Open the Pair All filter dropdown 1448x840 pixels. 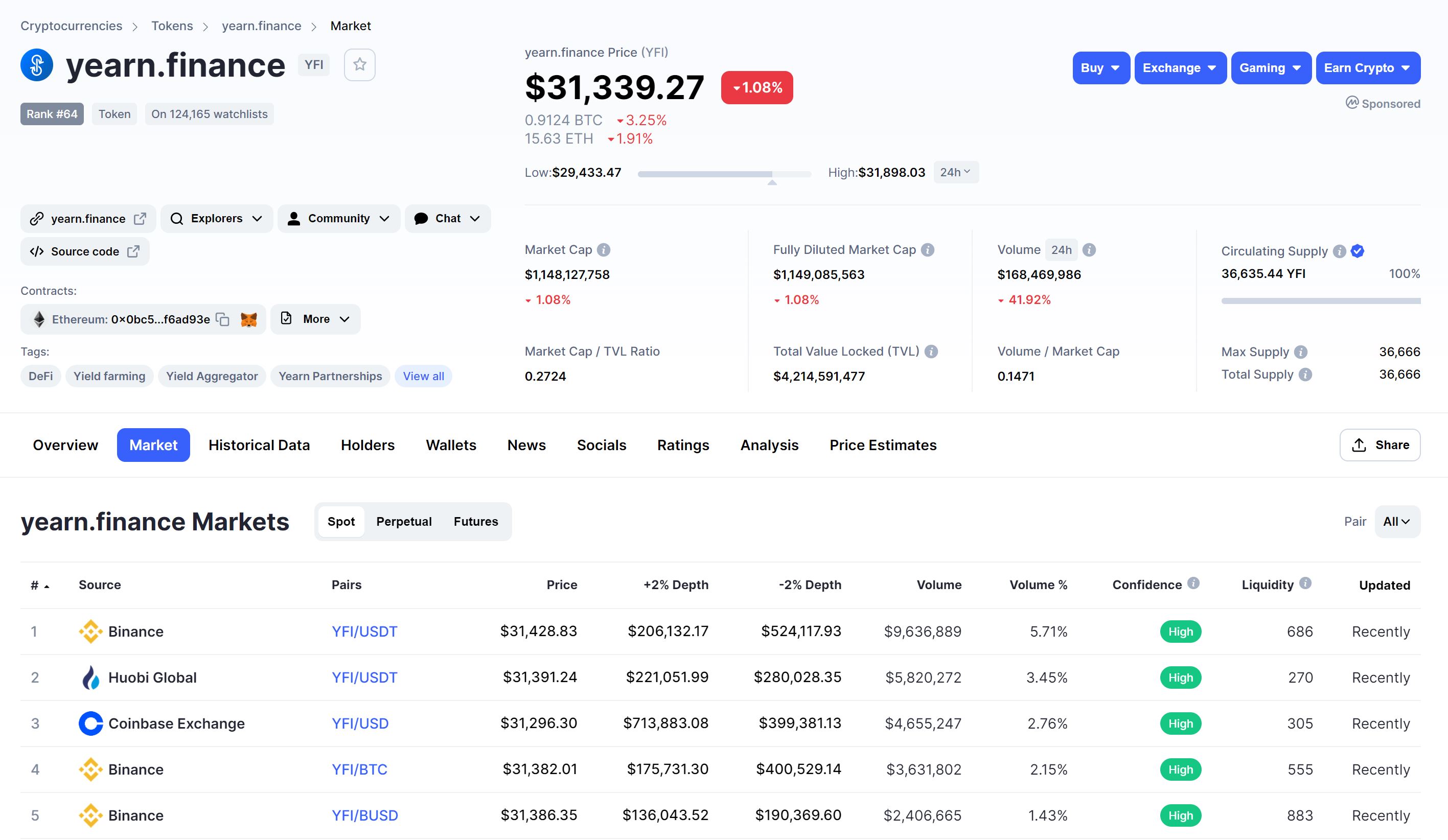[1396, 522]
